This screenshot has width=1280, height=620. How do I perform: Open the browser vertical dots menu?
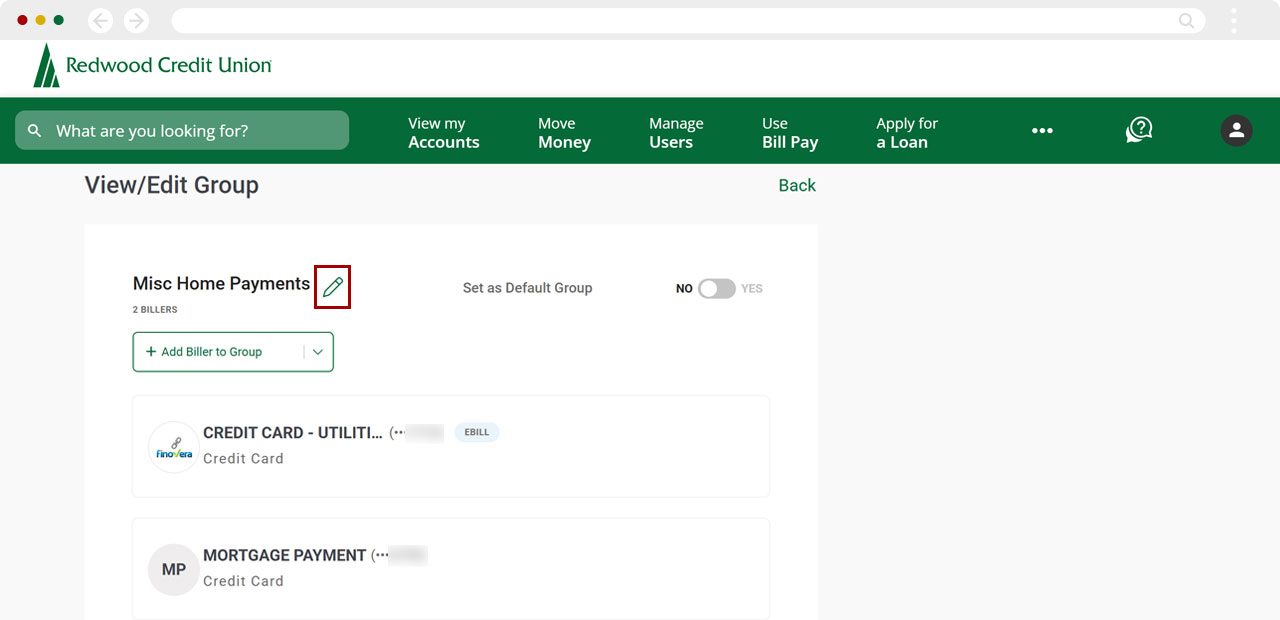[x=1234, y=21]
